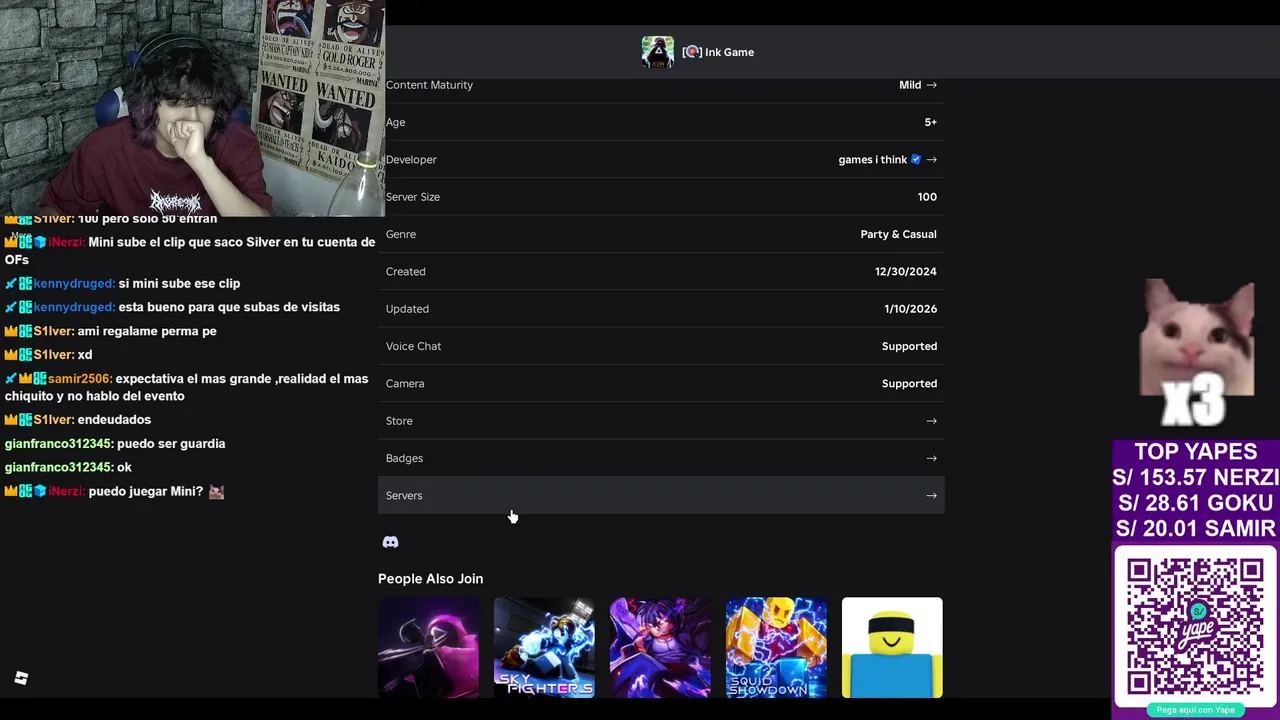Viewport: 1280px width, 720px height.
Task: Open the Store row
Action: [661, 421]
